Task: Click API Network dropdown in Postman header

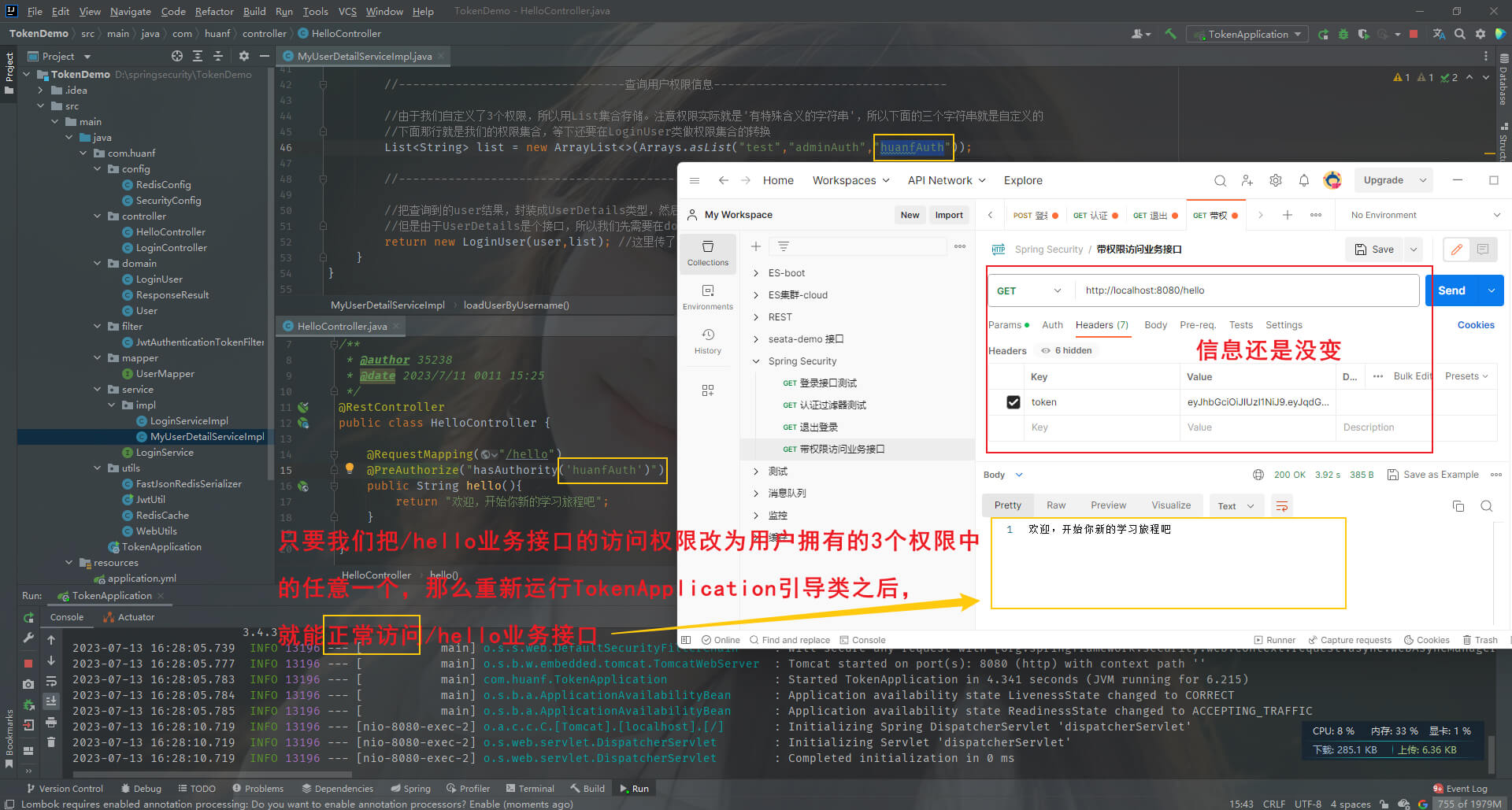Action: click(x=947, y=180)
